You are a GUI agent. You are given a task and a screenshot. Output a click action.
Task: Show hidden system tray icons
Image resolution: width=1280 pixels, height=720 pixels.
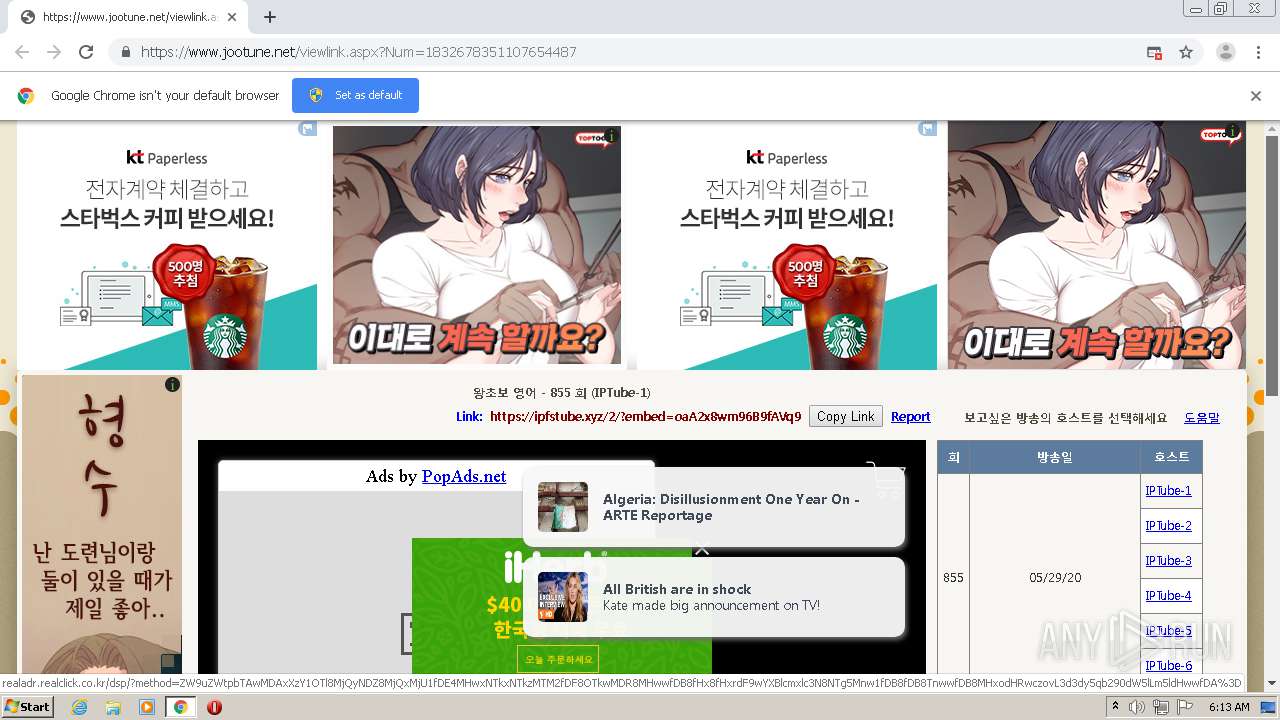[x=1115, y=707]
